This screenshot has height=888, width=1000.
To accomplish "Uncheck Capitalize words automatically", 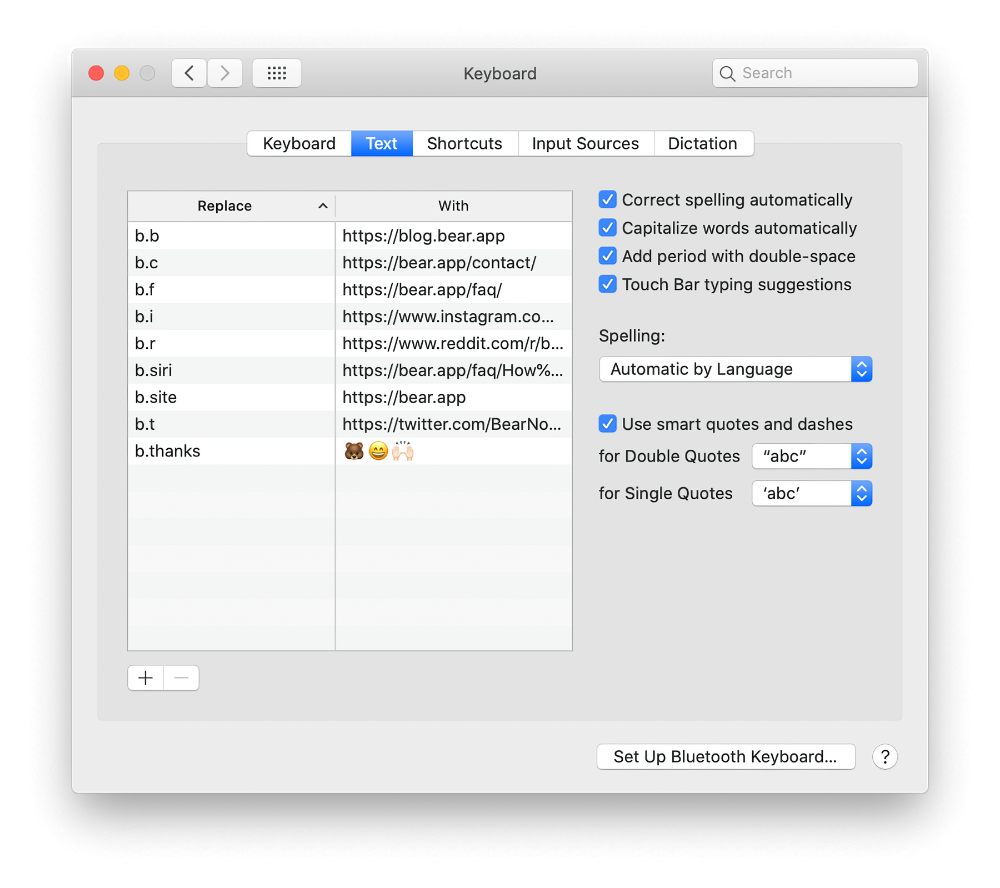I will coord(608,228).
